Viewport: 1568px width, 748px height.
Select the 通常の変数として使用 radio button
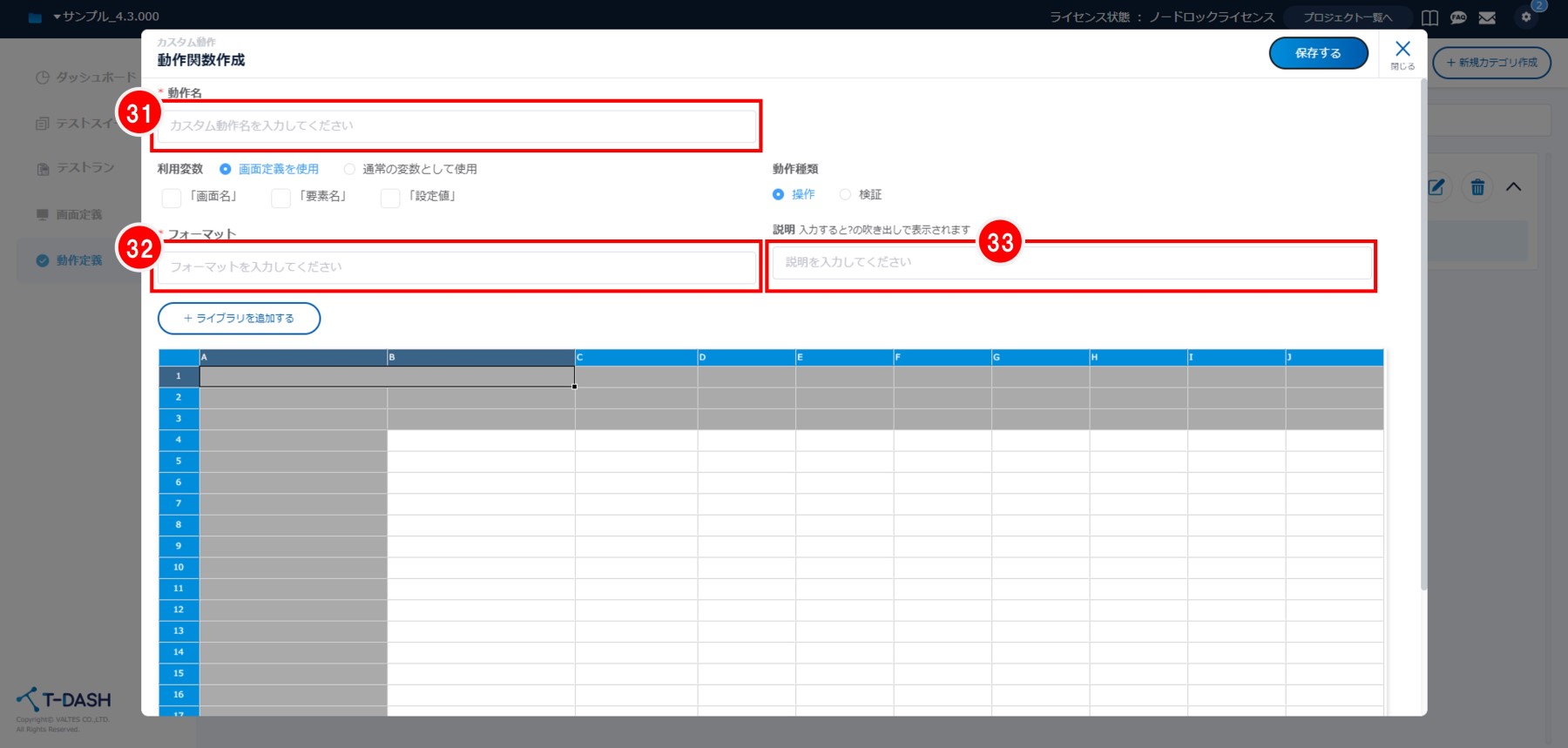tap(349, 169)
